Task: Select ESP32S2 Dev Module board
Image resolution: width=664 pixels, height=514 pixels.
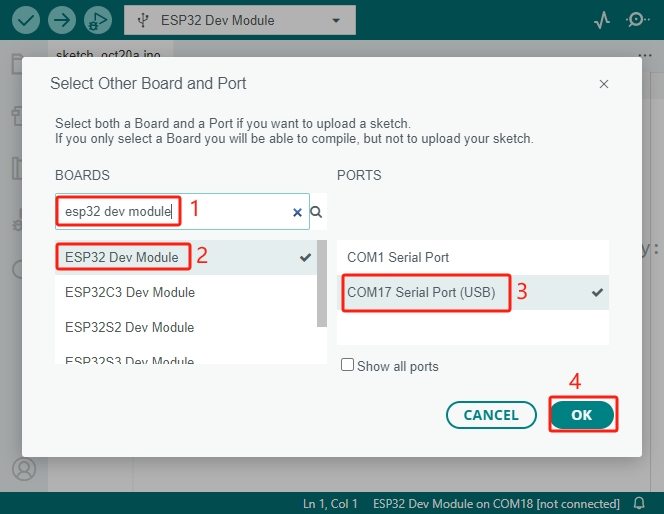Action: [x=186, y=327]
